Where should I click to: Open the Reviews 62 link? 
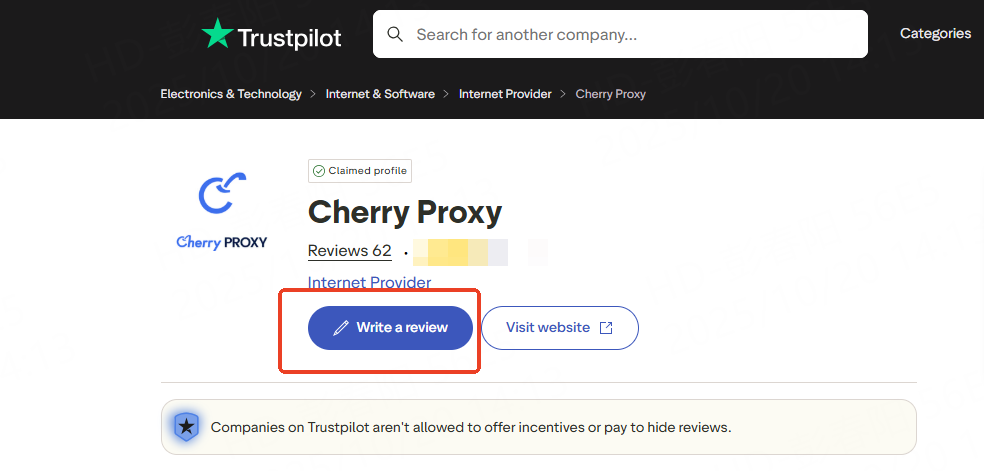click(x=349, y=251)
